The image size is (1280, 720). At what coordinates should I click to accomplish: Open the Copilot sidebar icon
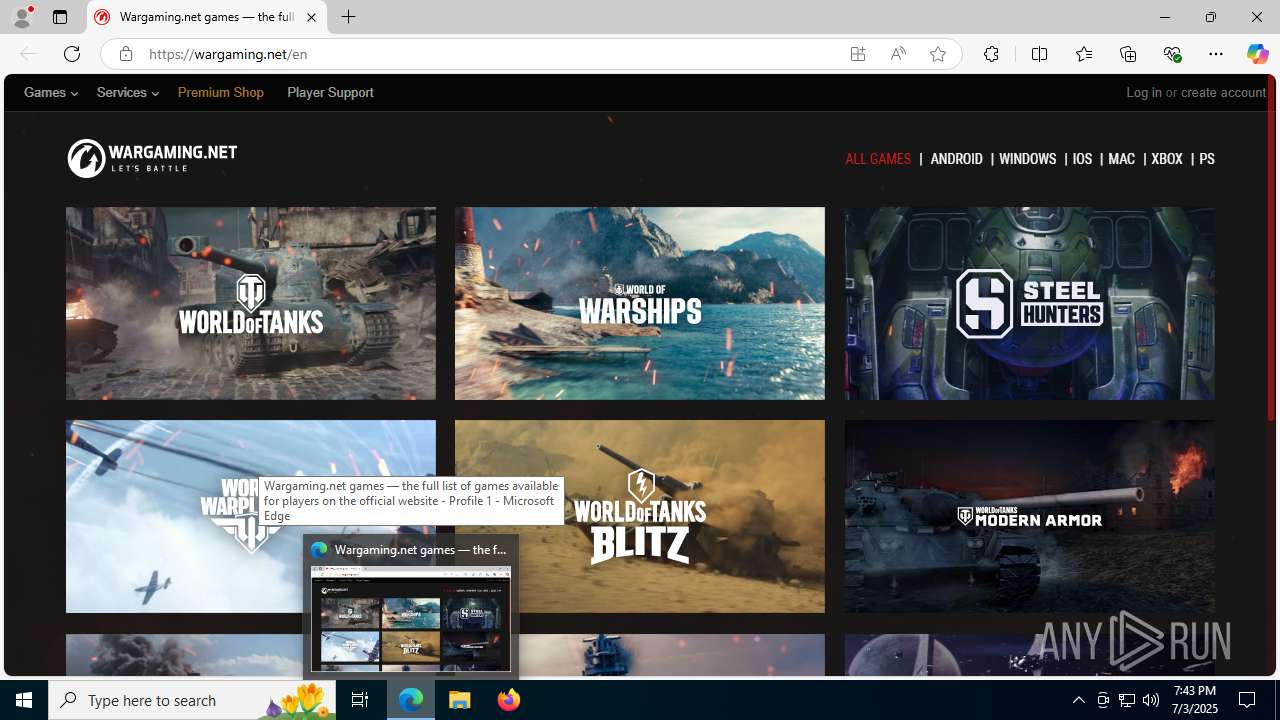pyautogui.click(x=1257, y=54)
